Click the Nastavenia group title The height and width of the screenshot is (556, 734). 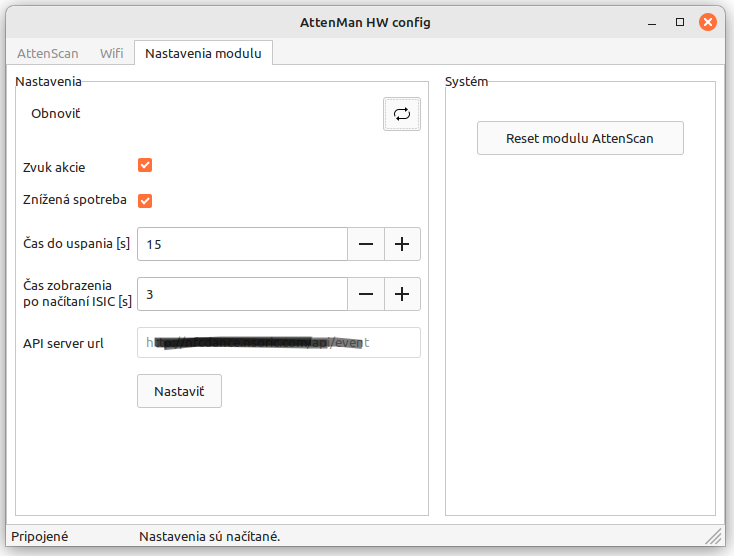[48, 81]
